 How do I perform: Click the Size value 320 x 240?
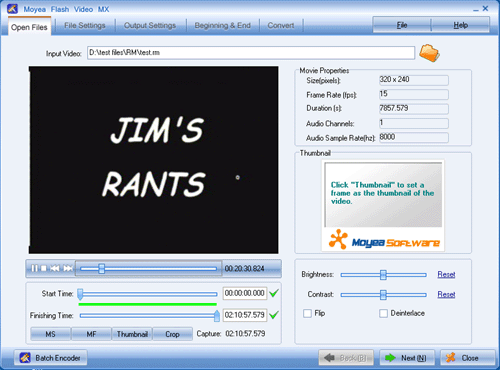pyautogui.click(x=414, y=80)
